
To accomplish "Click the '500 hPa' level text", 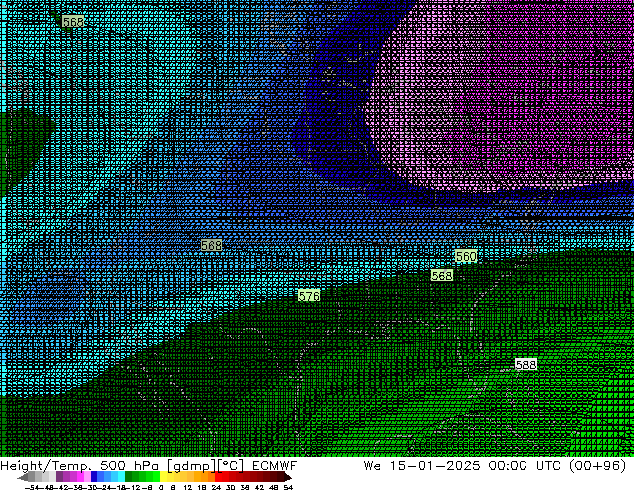I will [129, 466].
